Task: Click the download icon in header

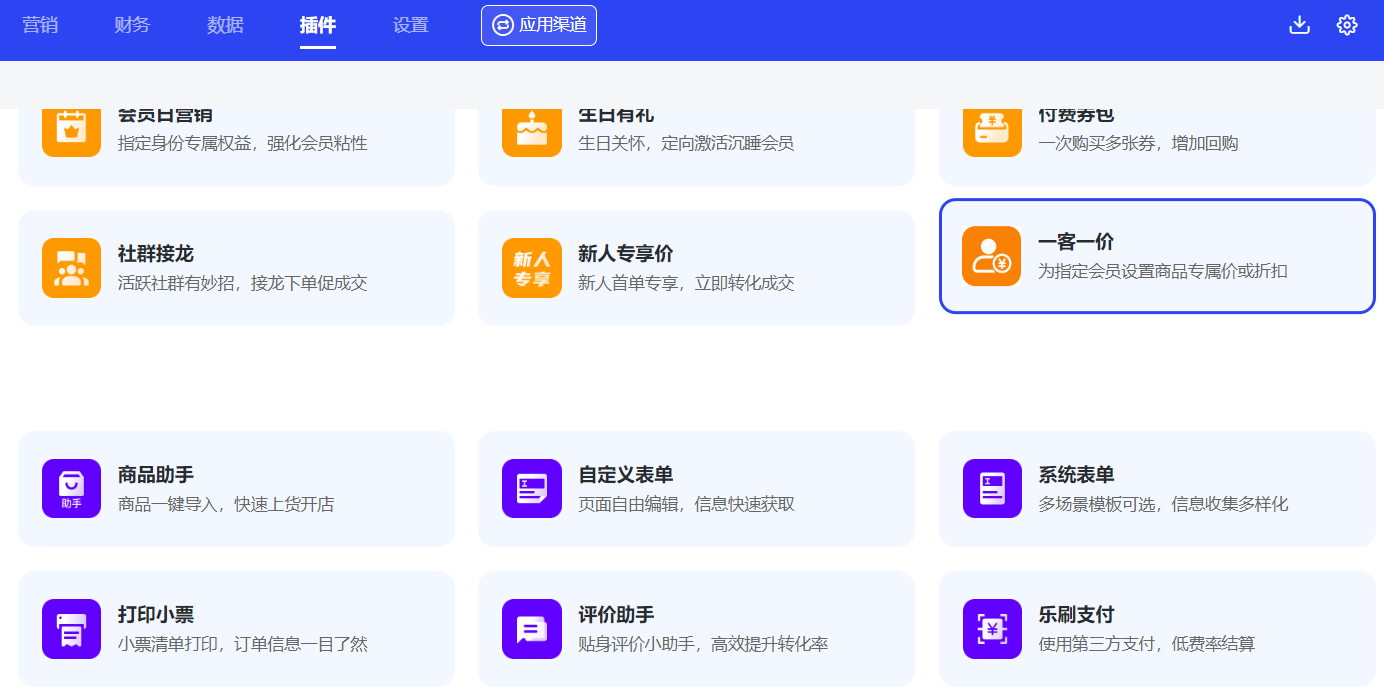Action: pos(1299,25)
